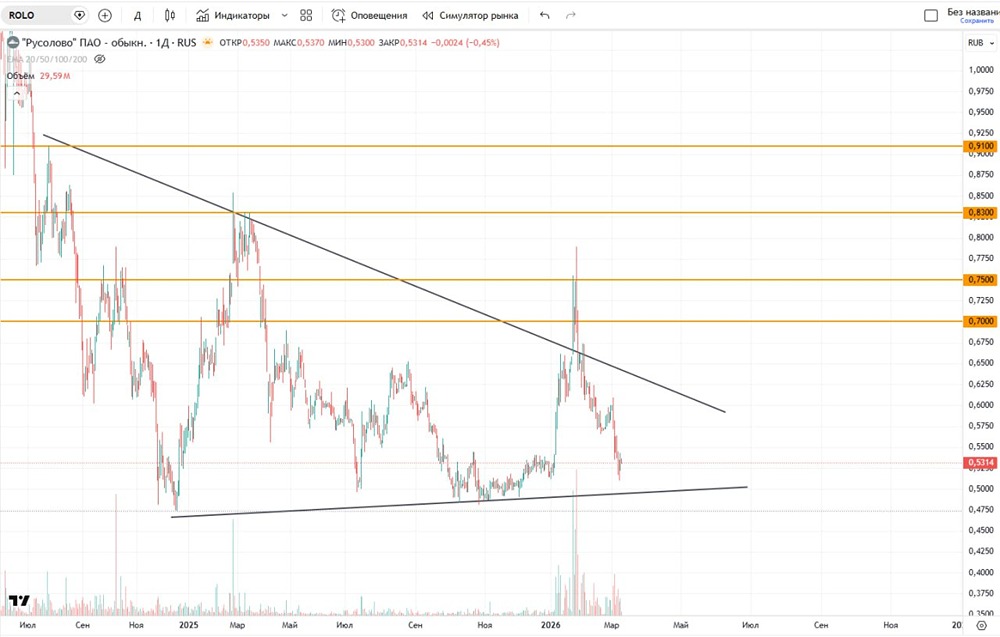Select the lower rising support trend line
This screenshot has height=637, width=1000.
click(459, 502)
